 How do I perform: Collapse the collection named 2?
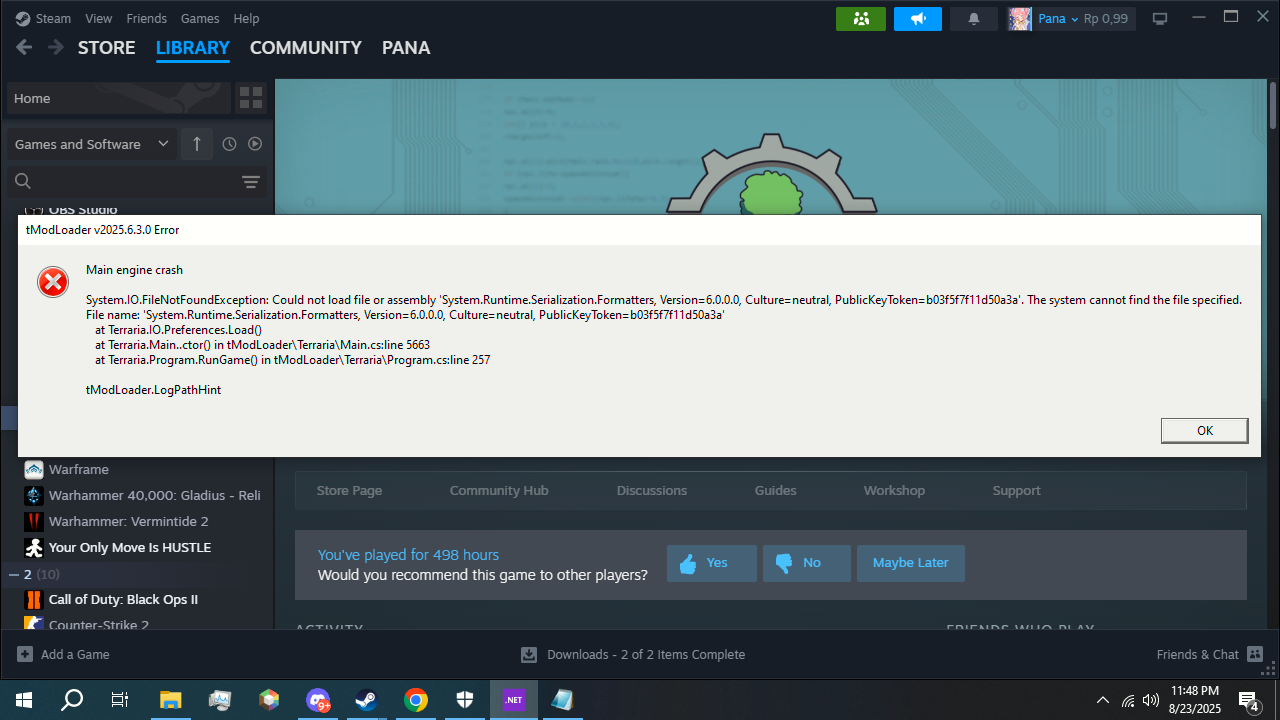coord(14,574)
